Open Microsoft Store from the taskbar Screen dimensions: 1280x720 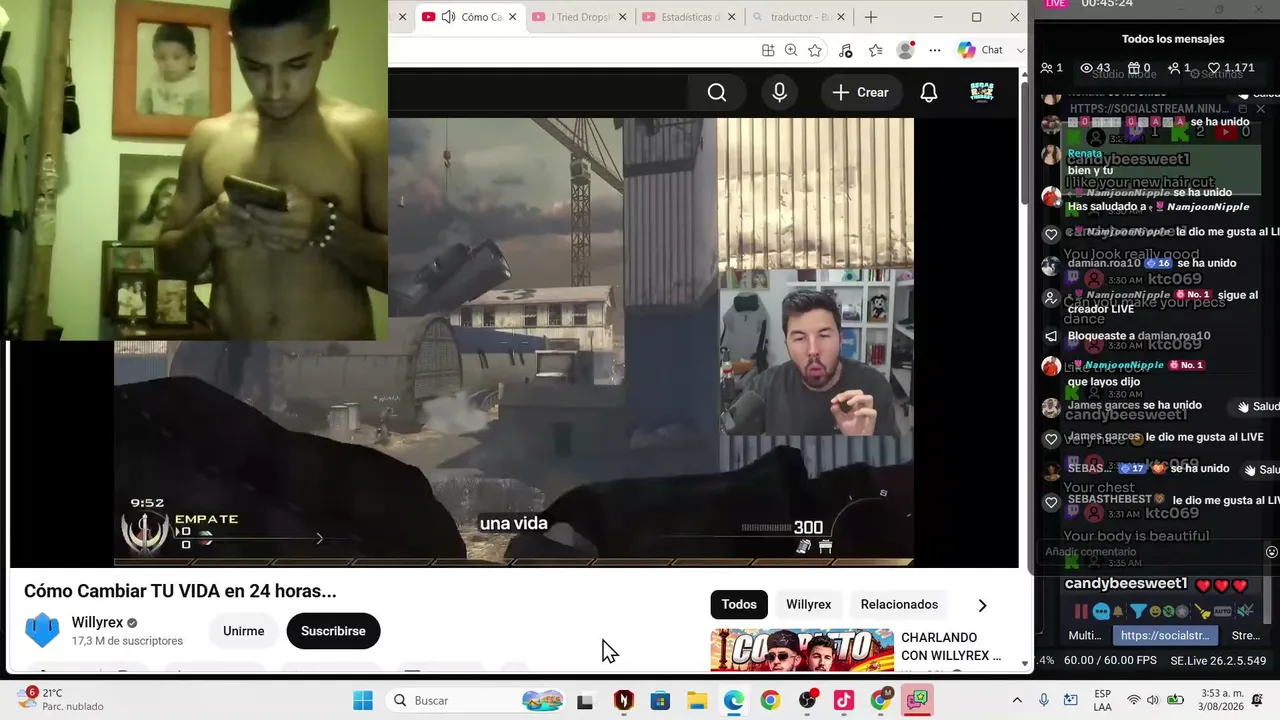(x=660, y=700)
